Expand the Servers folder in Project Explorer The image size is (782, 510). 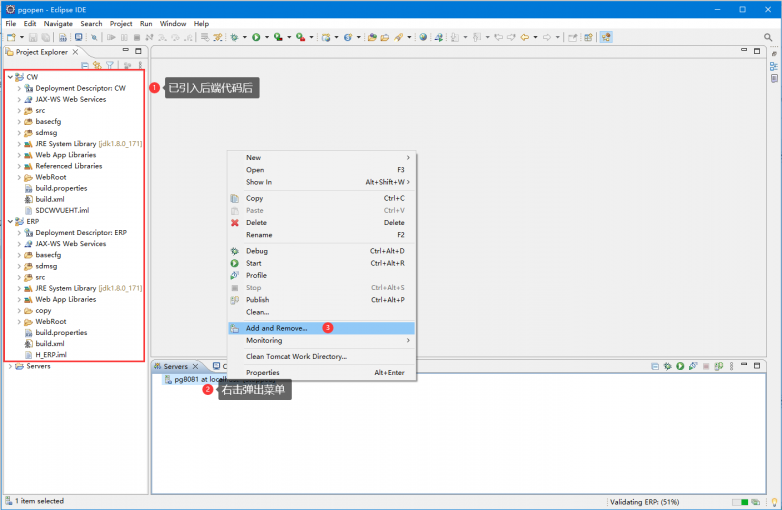(x=10, y=366)
